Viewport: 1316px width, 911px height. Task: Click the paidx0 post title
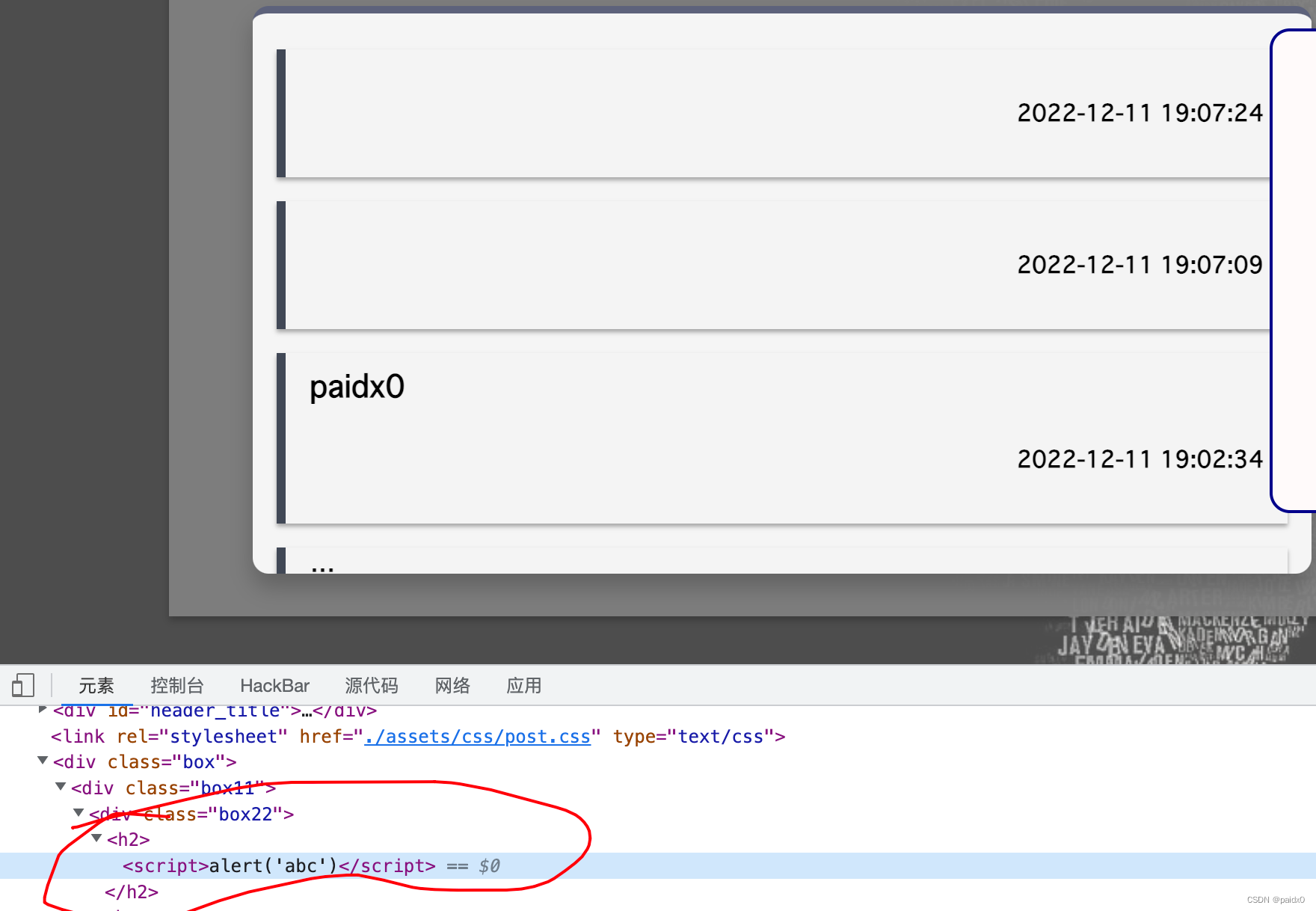(x=357, y=387)
